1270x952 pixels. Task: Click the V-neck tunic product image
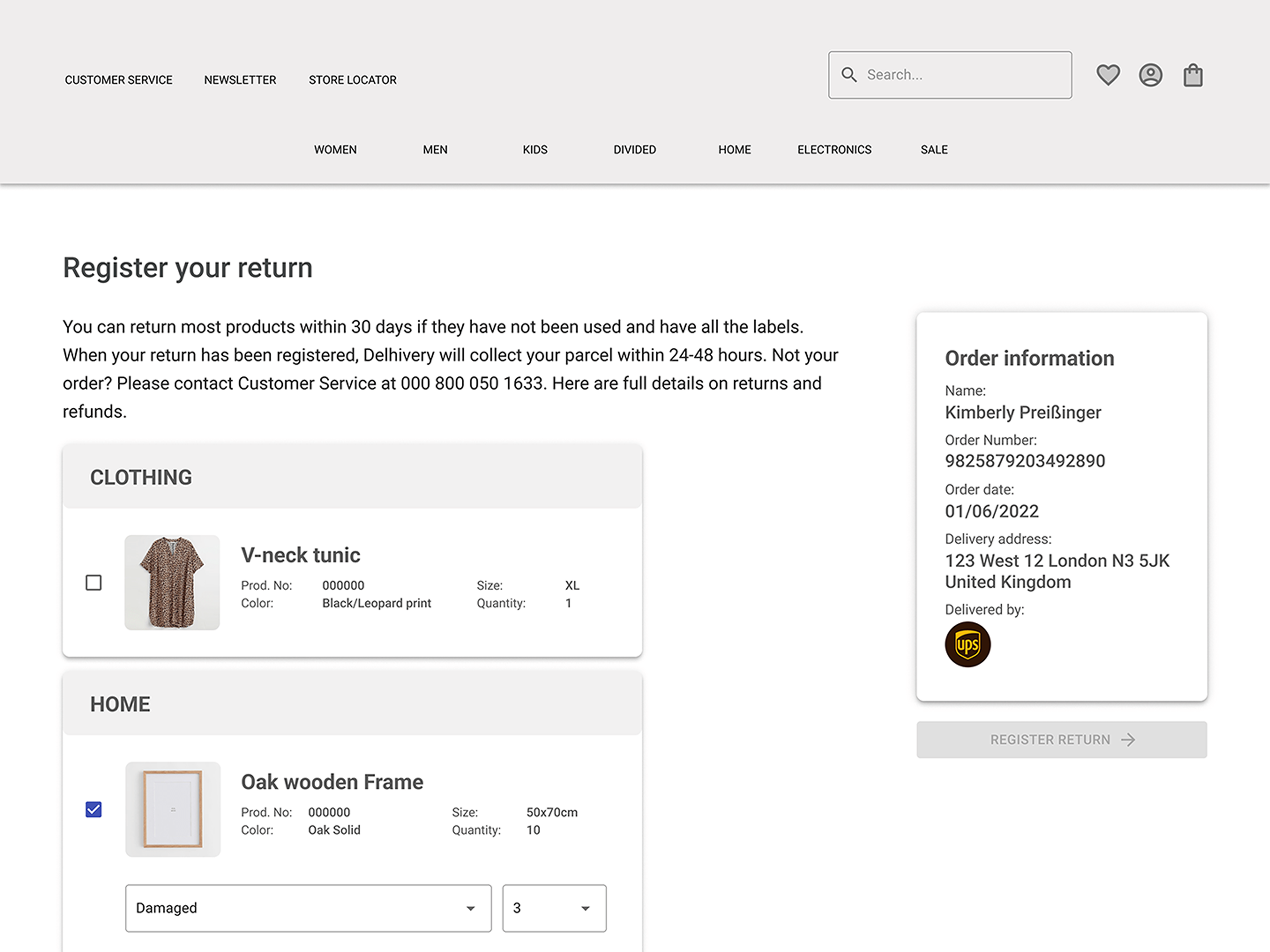(172, 582)
